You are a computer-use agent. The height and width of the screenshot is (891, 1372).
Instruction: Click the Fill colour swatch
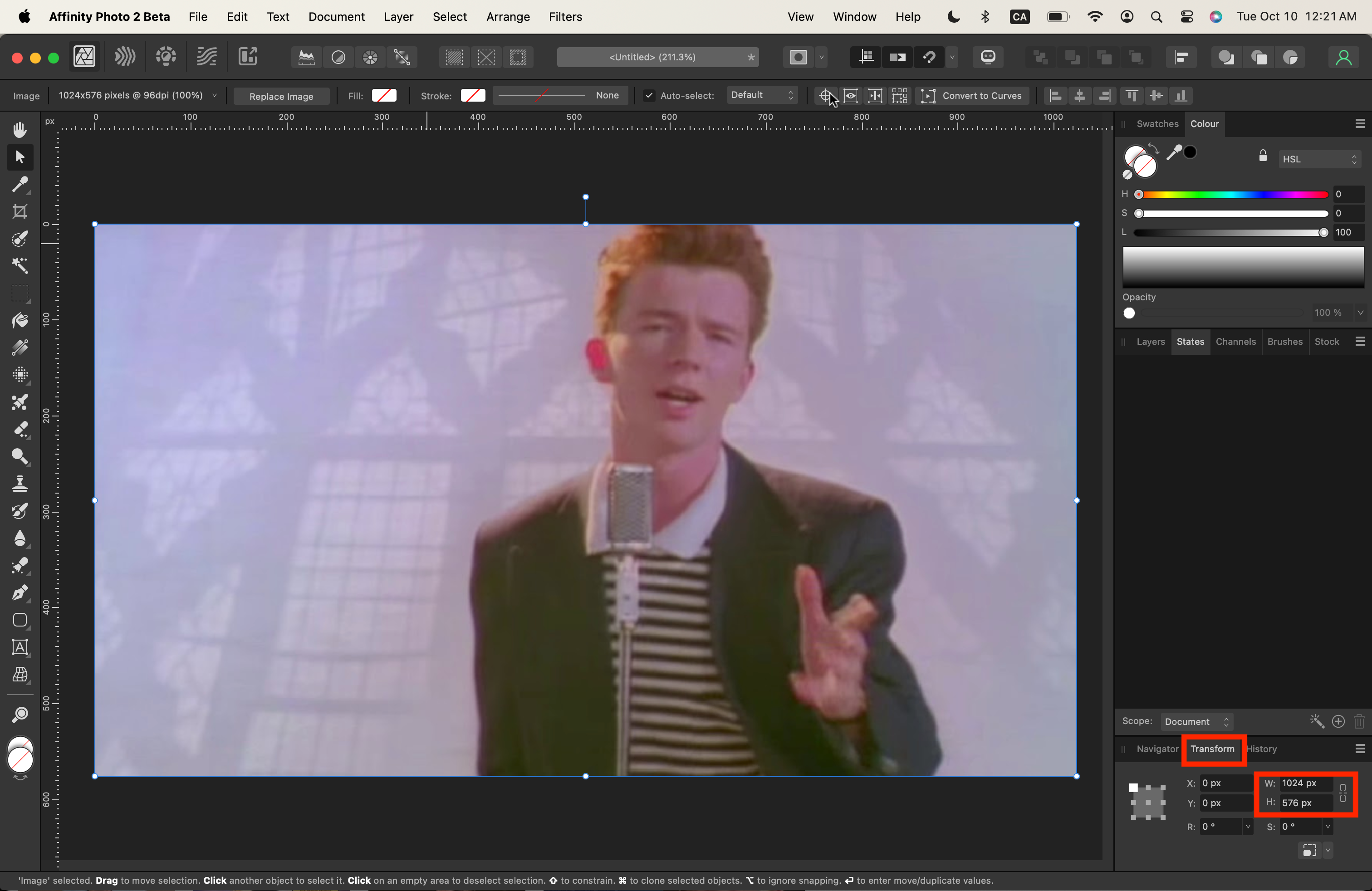tap(384, 96)
